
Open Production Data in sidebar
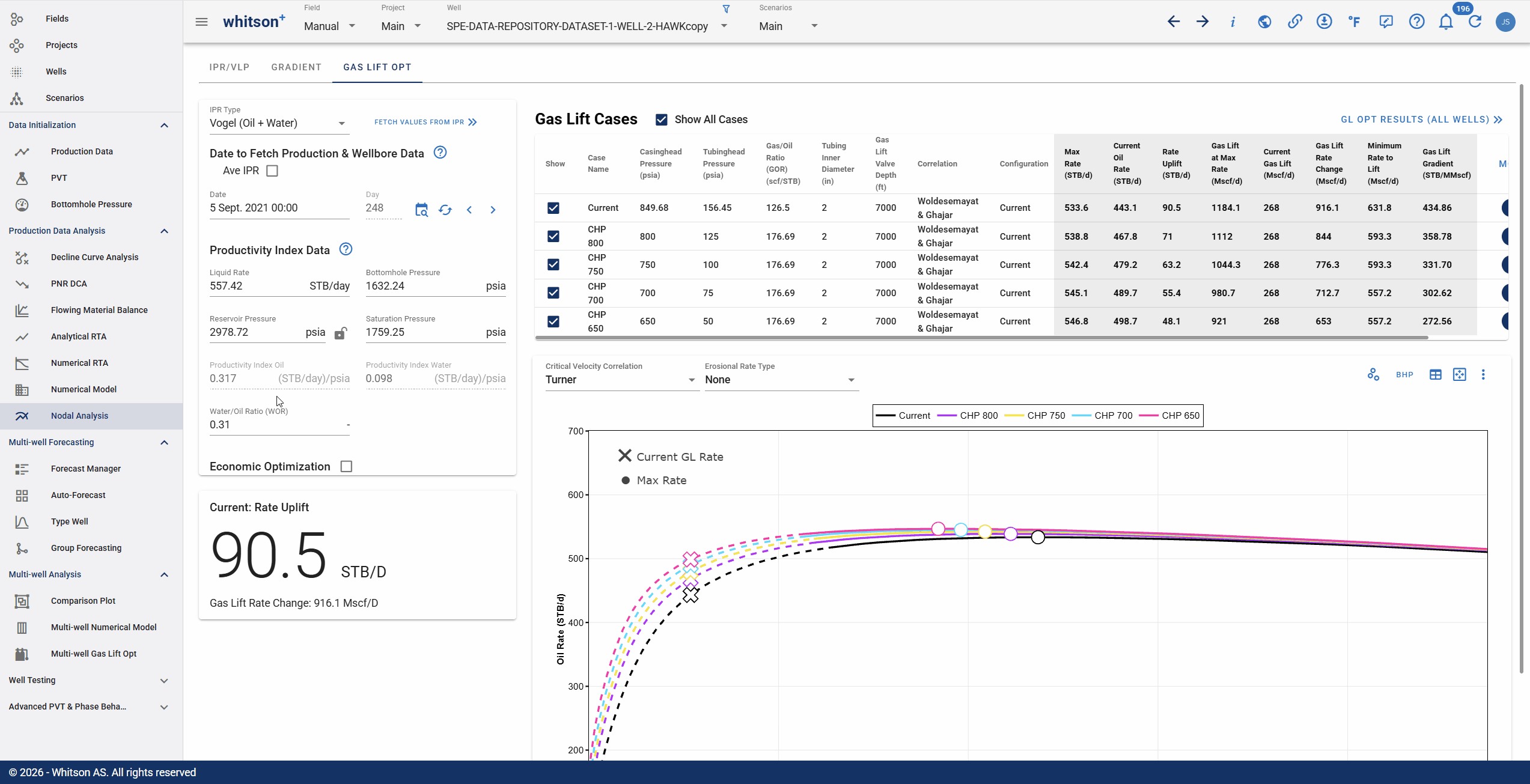(x=82, y=151)
